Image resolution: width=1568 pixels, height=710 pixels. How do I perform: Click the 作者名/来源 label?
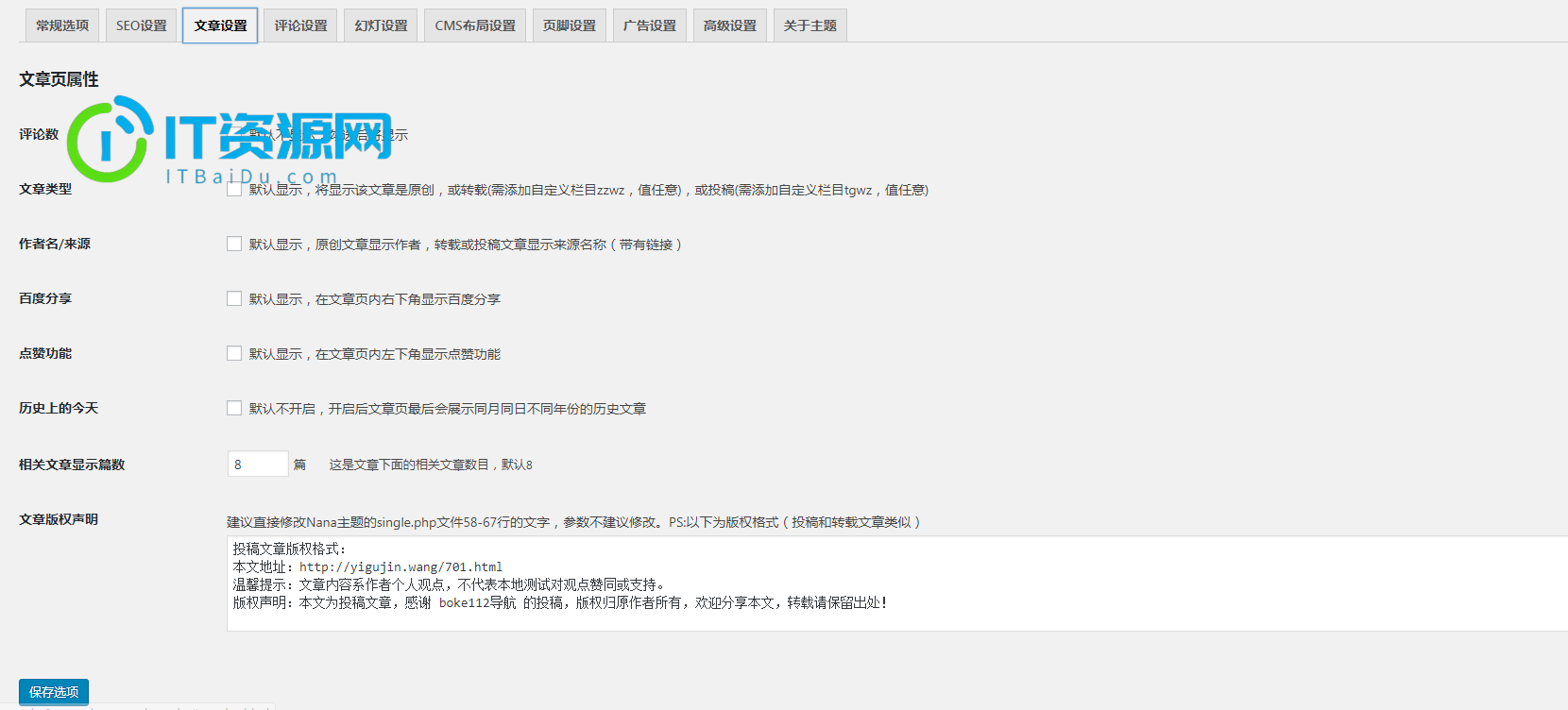tap(55, 244)
